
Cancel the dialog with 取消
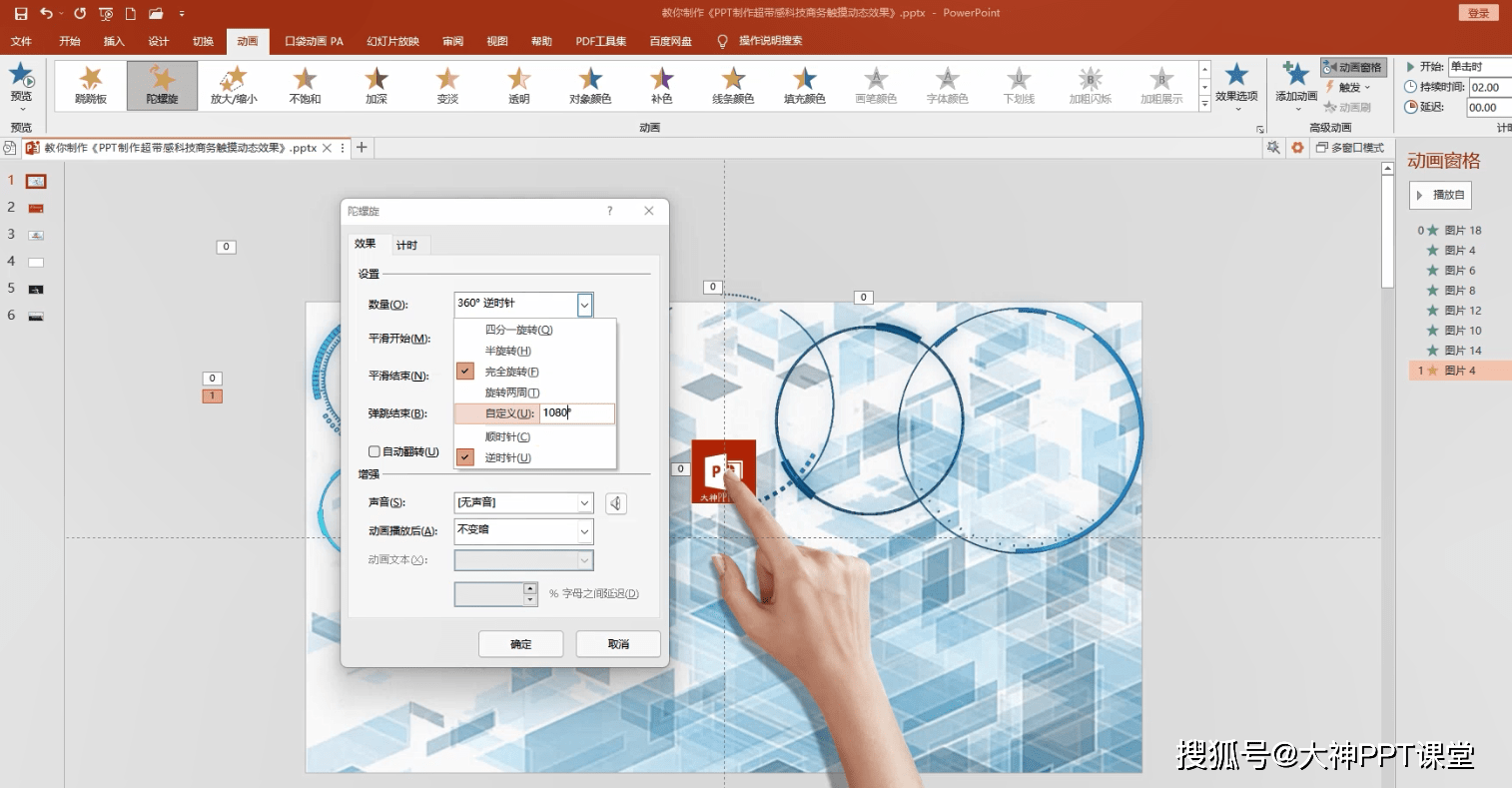click(618, 644)
